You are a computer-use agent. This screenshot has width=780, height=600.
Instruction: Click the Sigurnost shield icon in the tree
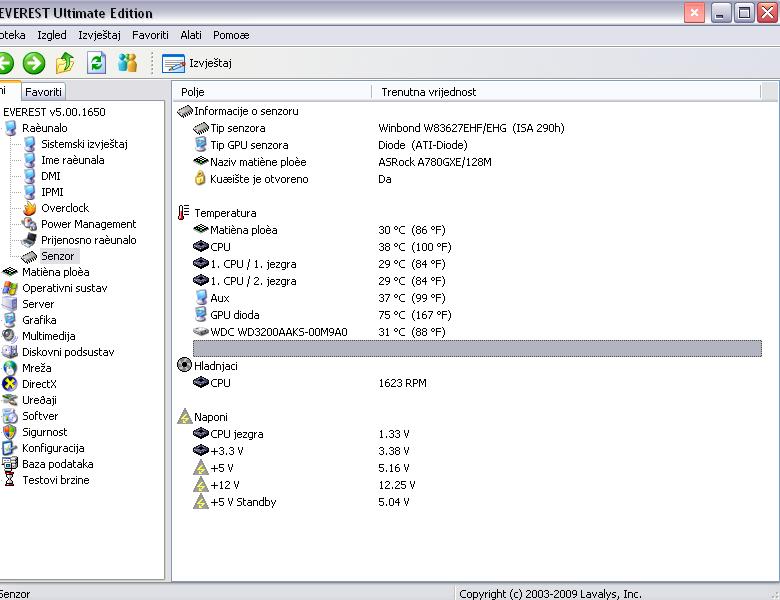click(10, 432)
